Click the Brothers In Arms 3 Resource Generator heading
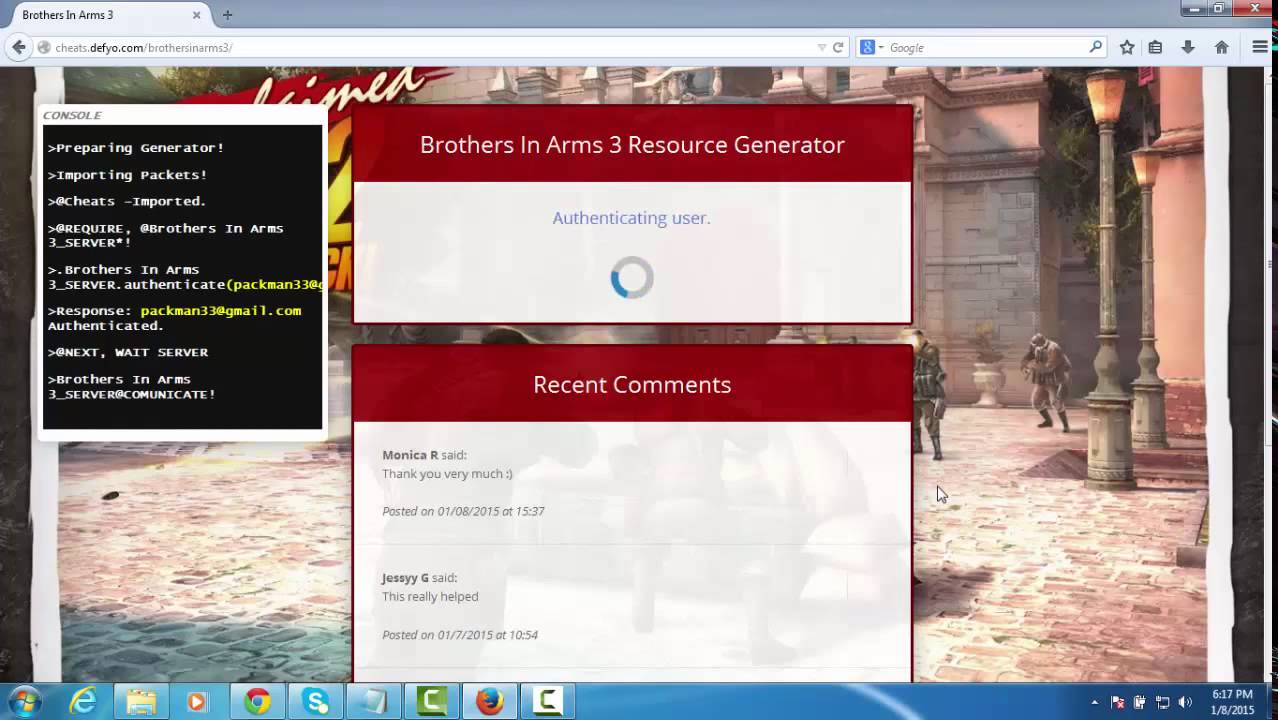The width and height of the screenshot is (1278, 720). (632, 144)
